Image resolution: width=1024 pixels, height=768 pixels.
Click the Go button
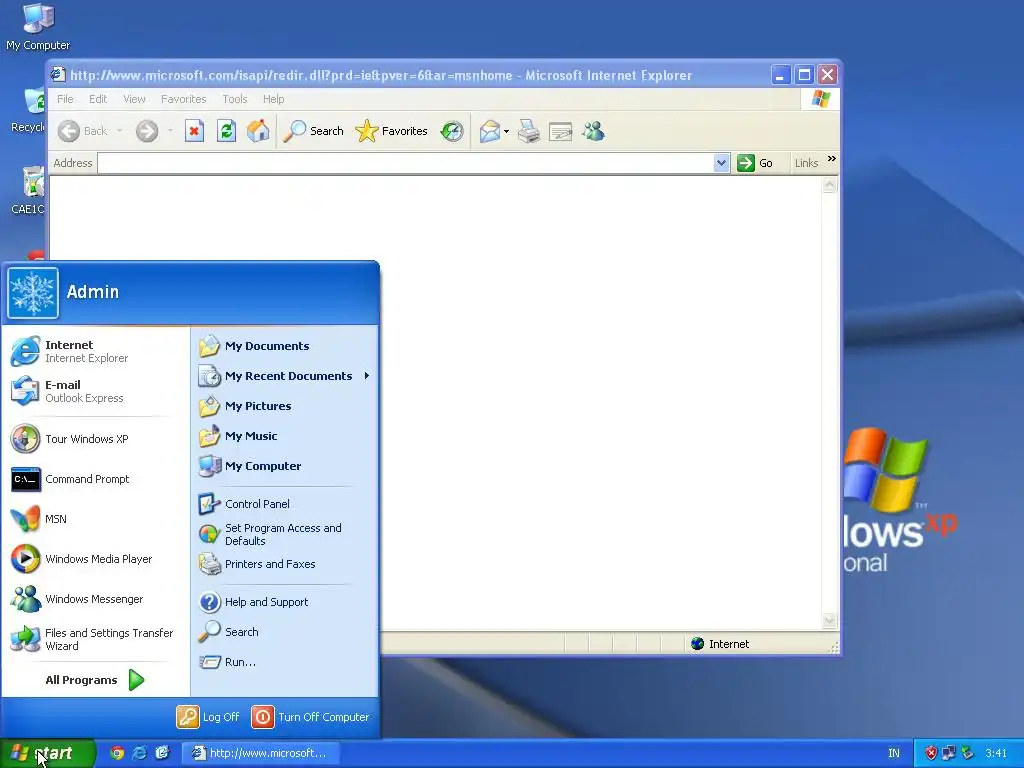click(x=755, y=163)
